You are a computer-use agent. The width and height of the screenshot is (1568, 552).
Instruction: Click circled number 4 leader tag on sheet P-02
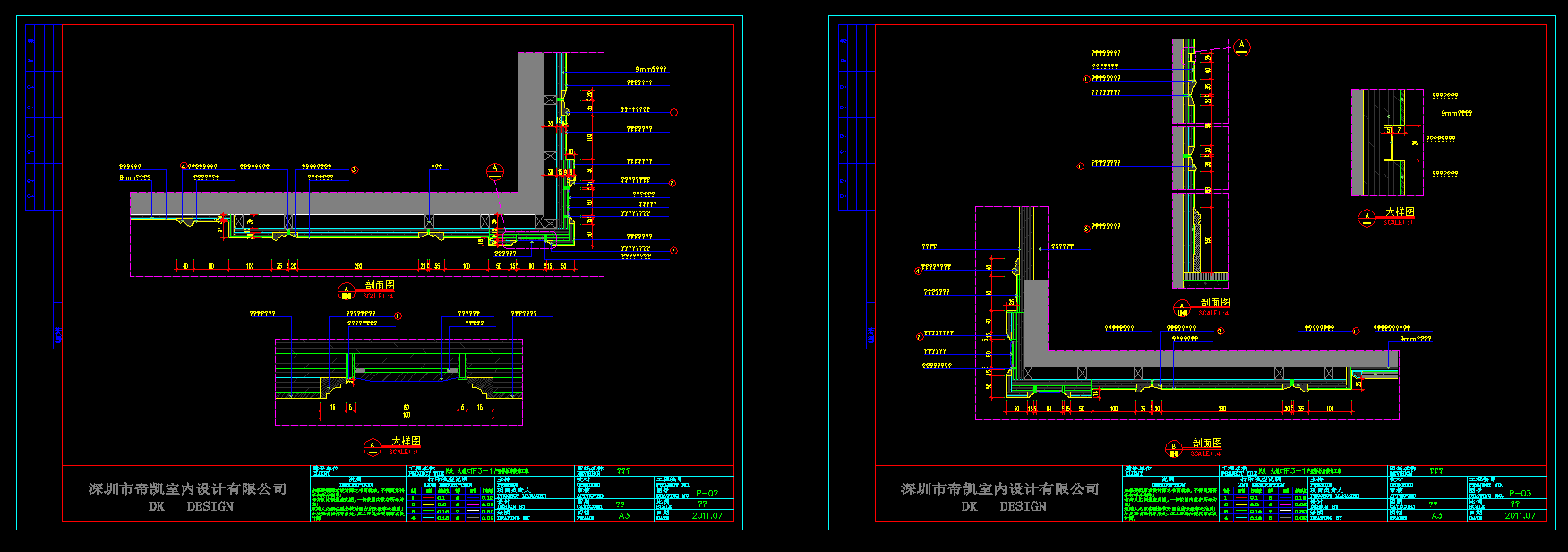[x=184, y=166]
